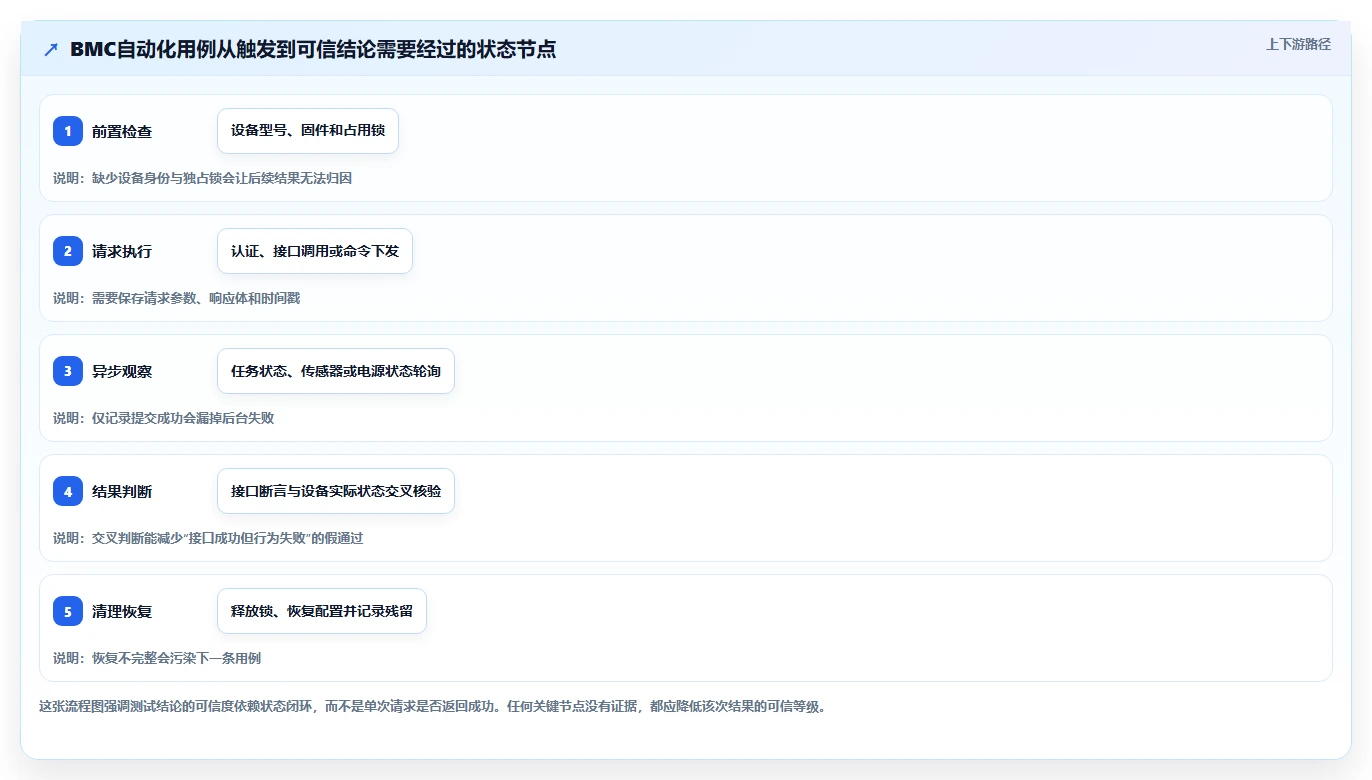Open the 接口断言与设备实际状态交叉核验 chip
This screenshot has height=780, width=1372.
click(x=336, y=491)
